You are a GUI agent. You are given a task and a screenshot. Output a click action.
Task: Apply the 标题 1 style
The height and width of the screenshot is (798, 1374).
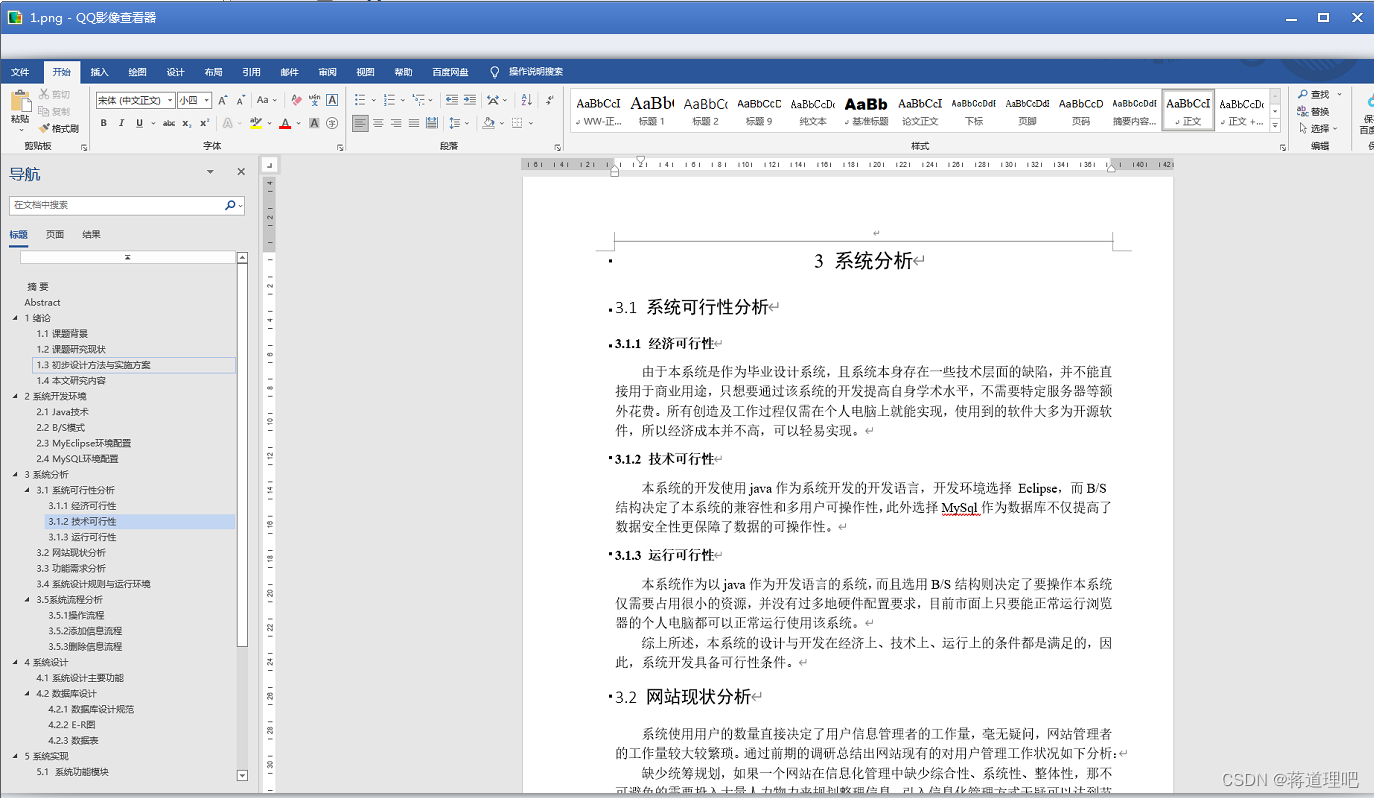[x=652, y=109]
